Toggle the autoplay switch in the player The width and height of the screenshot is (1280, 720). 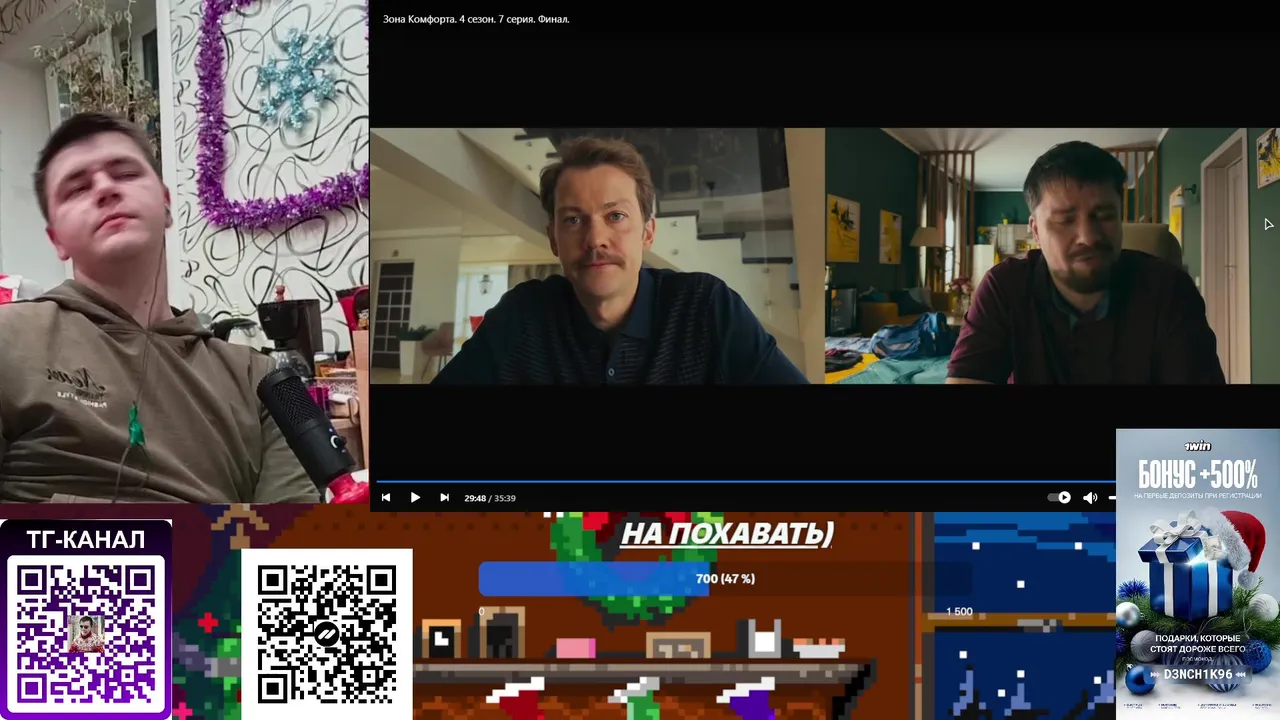tap(1059, 497)
